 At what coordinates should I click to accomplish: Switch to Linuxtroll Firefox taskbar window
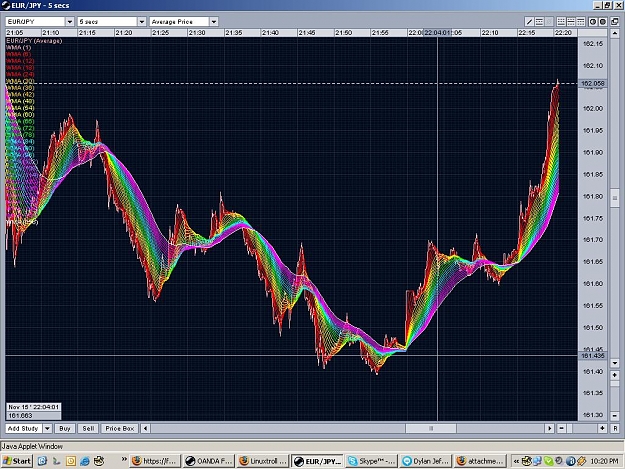pyautogui.click(x=263, y=461)
